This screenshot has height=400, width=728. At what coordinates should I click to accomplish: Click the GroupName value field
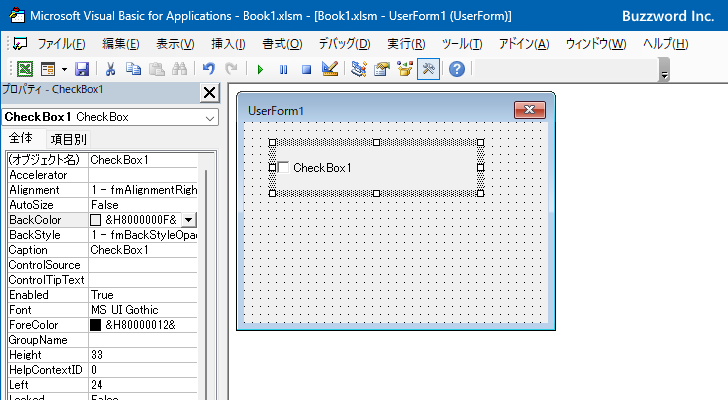tap(143, 340)
